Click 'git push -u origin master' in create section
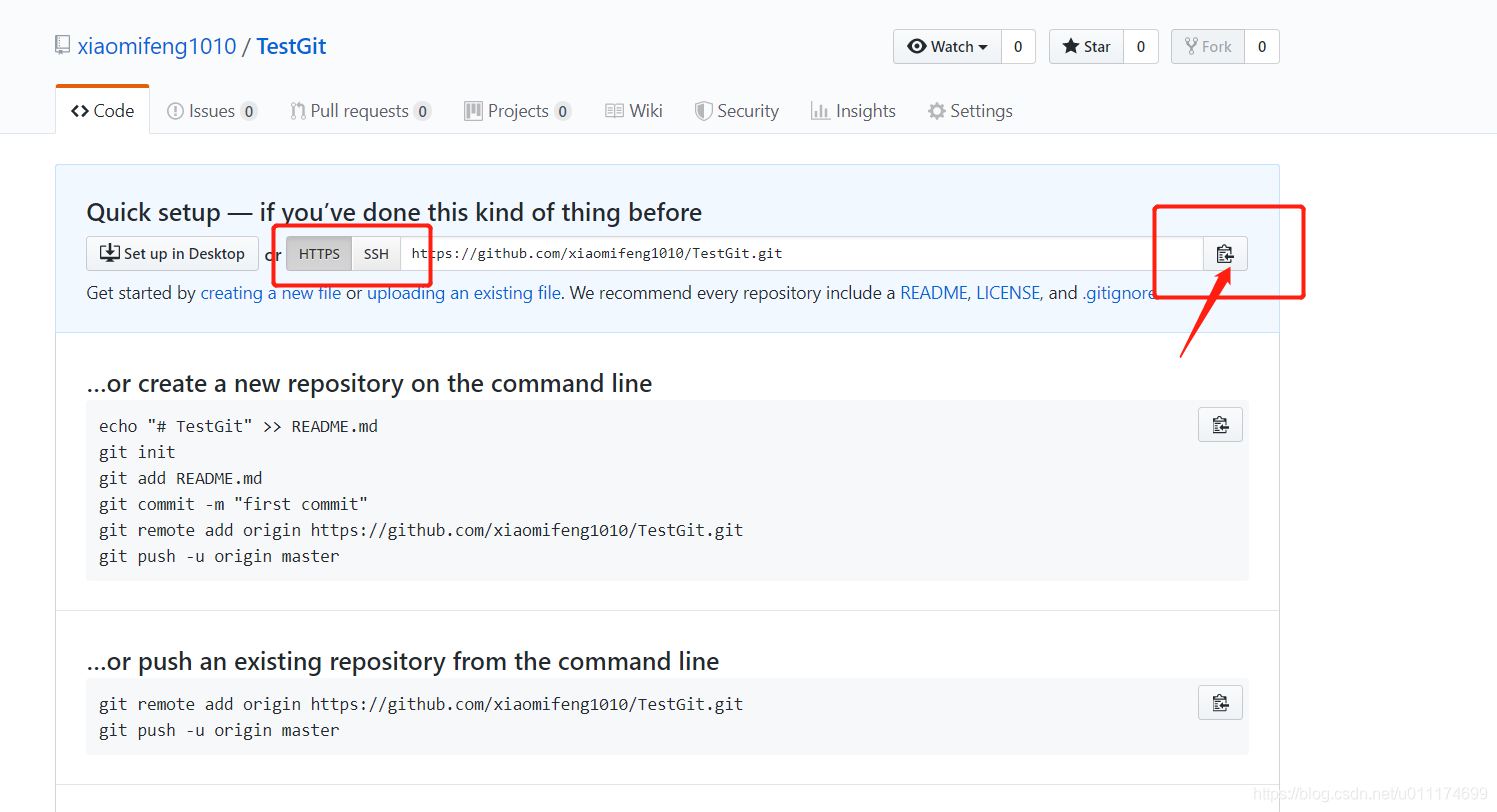Viewport: 1497px width, 812px height. (219, 556)
